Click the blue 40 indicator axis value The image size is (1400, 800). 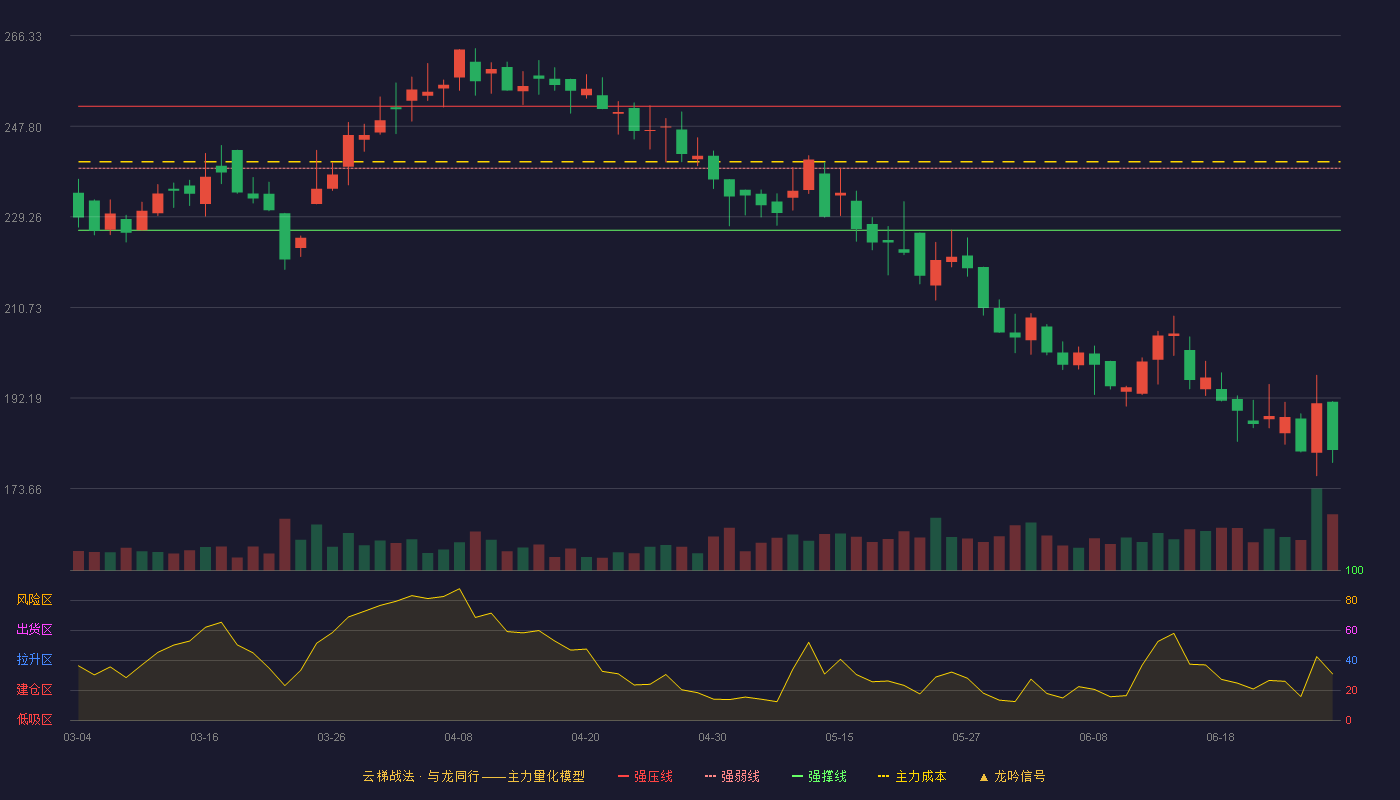point(1351,660)
